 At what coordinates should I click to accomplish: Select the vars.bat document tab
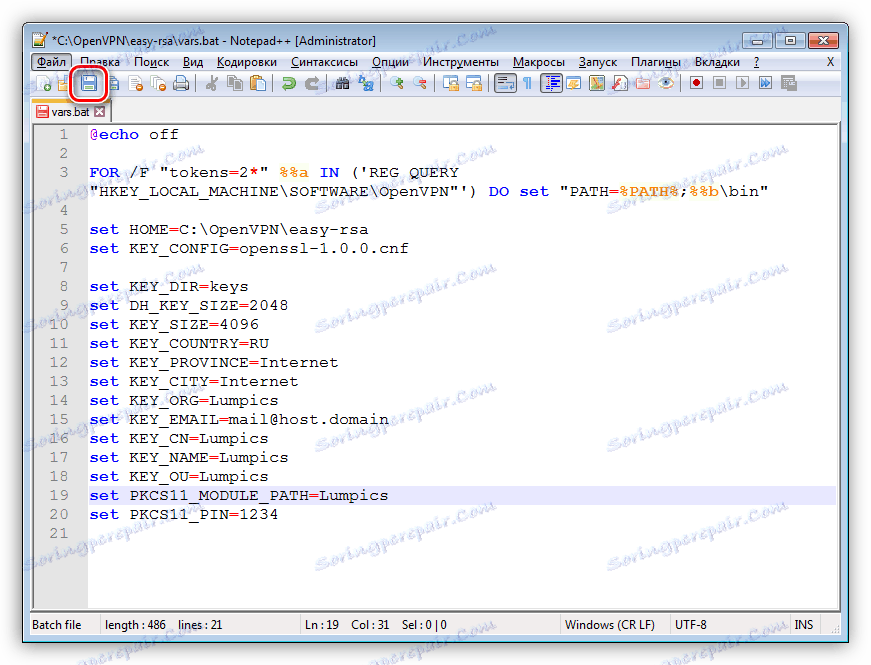click(70, 112)
